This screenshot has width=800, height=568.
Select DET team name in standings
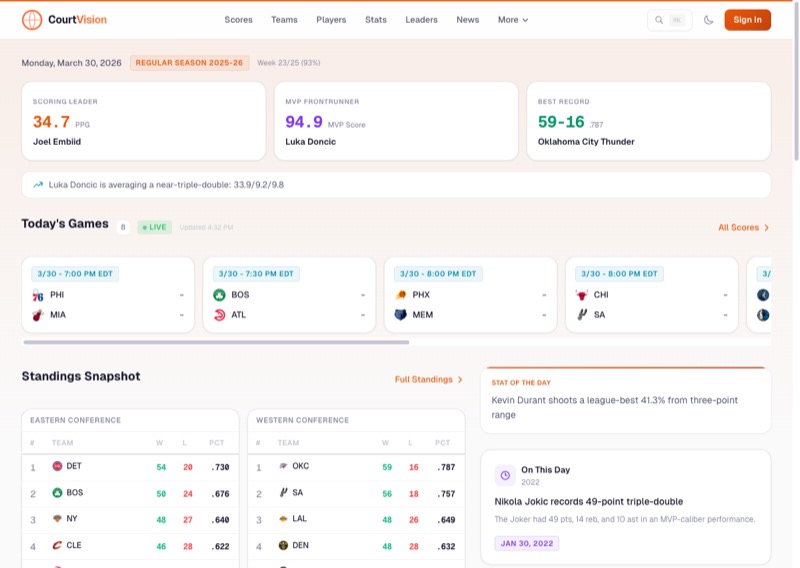(74, 466)
